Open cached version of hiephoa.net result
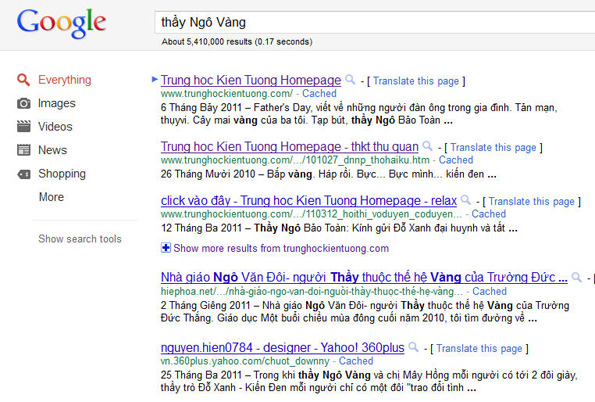Screen dimensions: 595x402 pos(489,291)
